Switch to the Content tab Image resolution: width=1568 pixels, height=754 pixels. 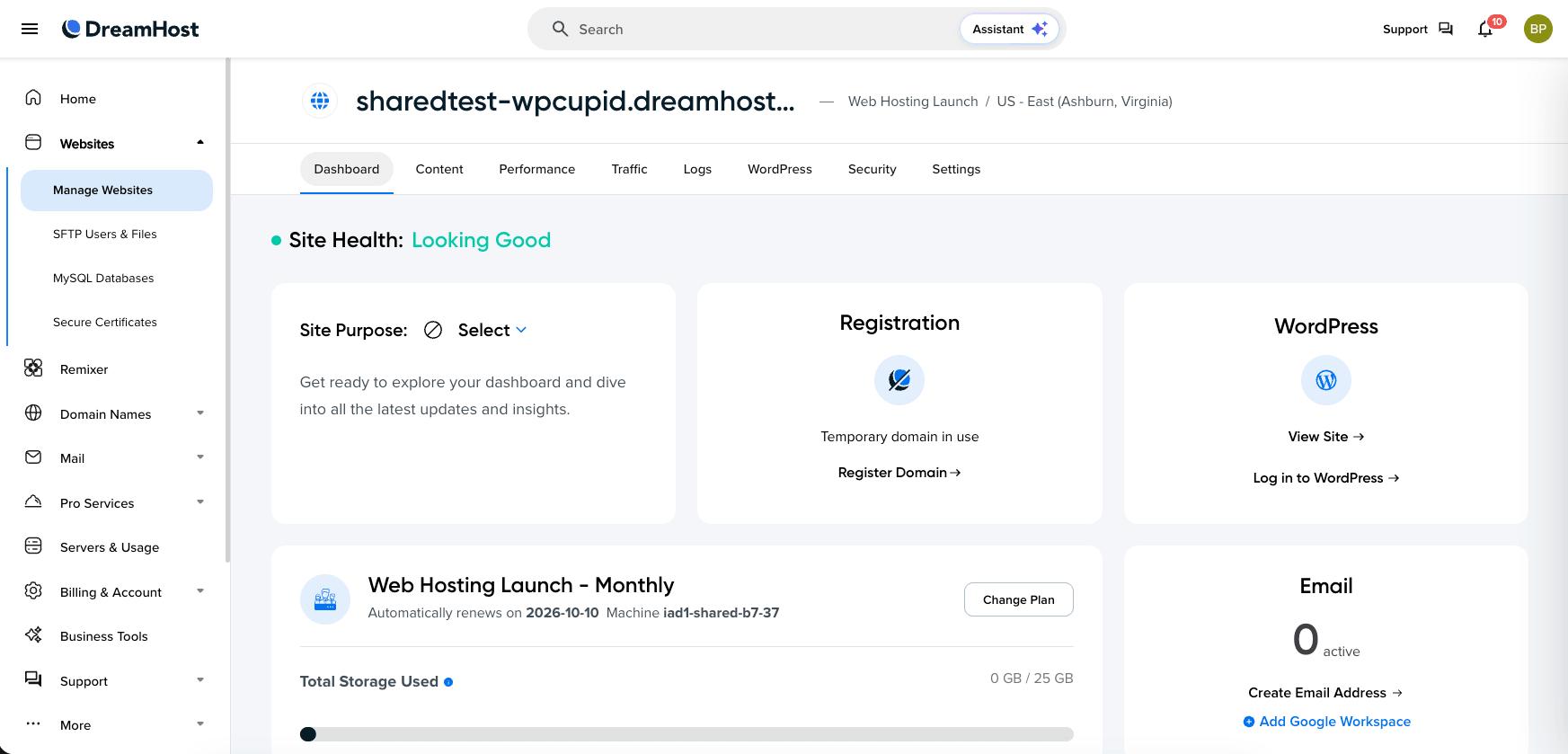pyautogui.click(x=439, y=169)
